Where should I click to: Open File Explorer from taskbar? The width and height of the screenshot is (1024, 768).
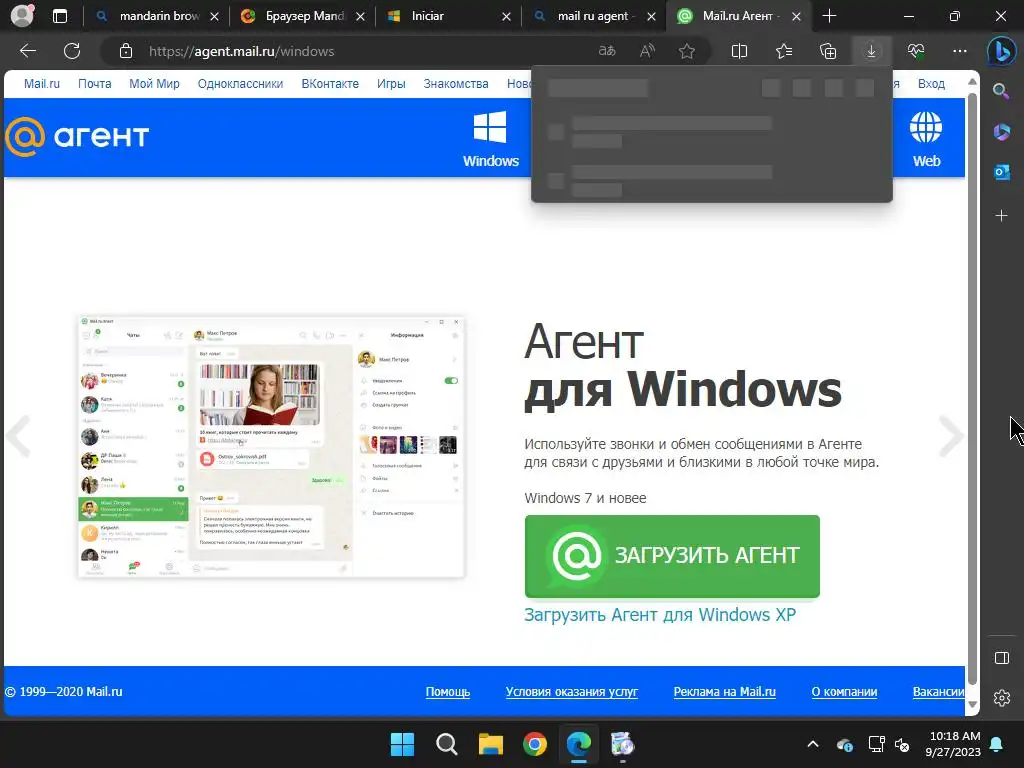pos(490,744)
